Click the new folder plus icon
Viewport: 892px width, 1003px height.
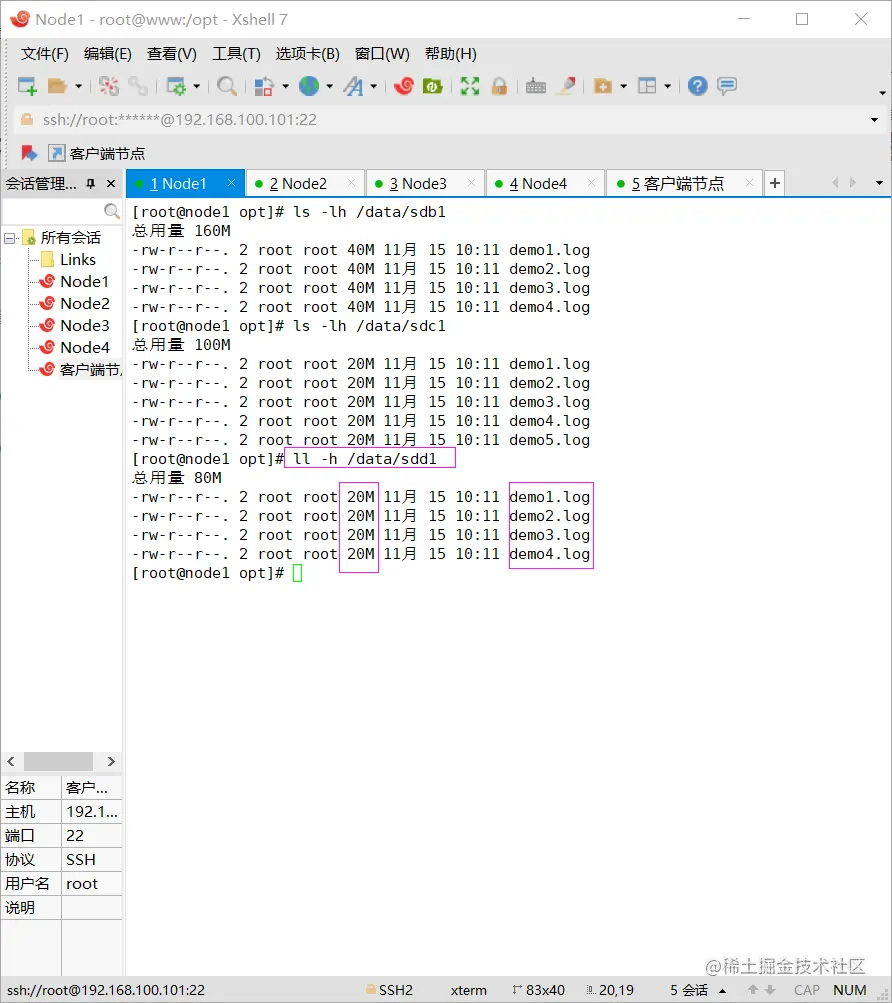click(x=603, y=86)
